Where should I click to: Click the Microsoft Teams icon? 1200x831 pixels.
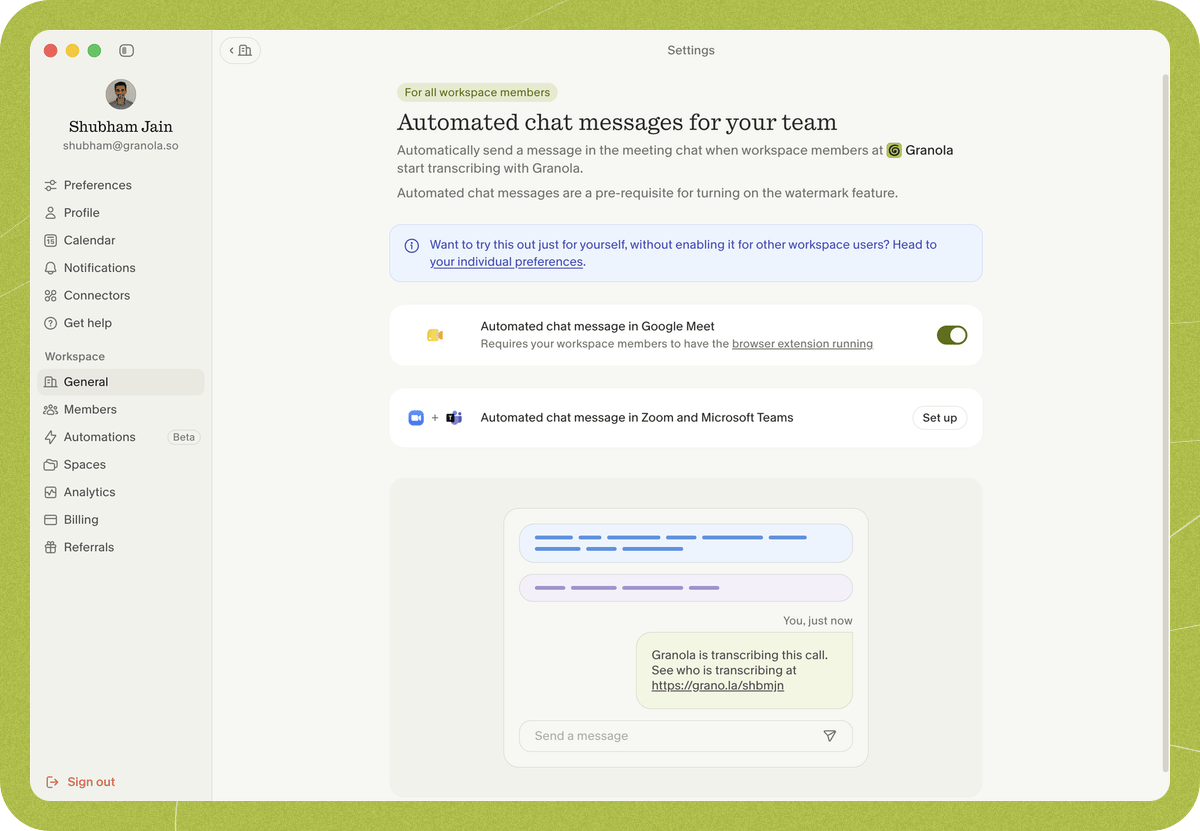tap(454, 418)
